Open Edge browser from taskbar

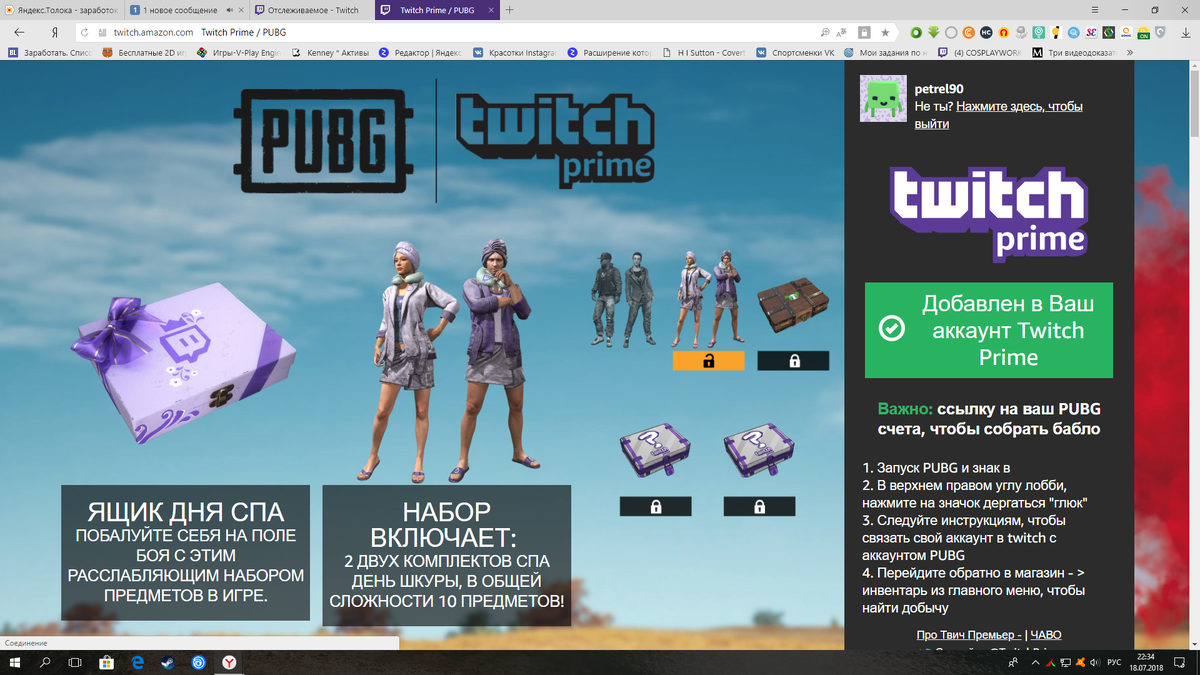pos(137,662)
